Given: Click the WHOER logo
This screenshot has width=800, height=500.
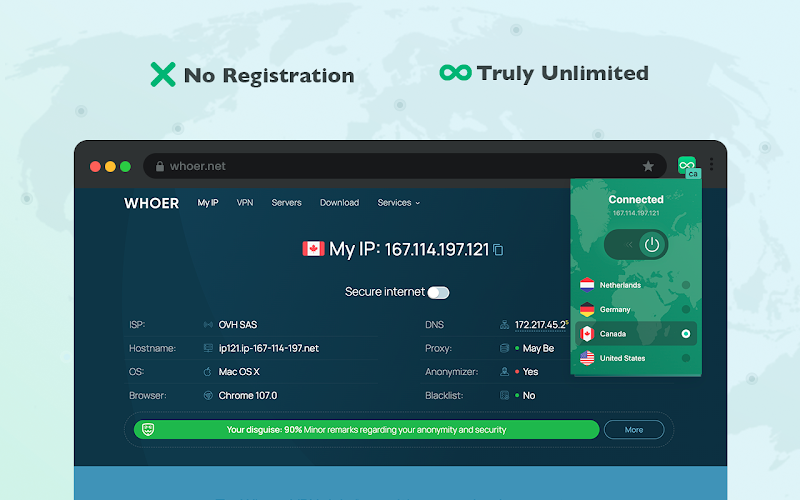Looking at the screenshot, I should click(x=152, y=203).
